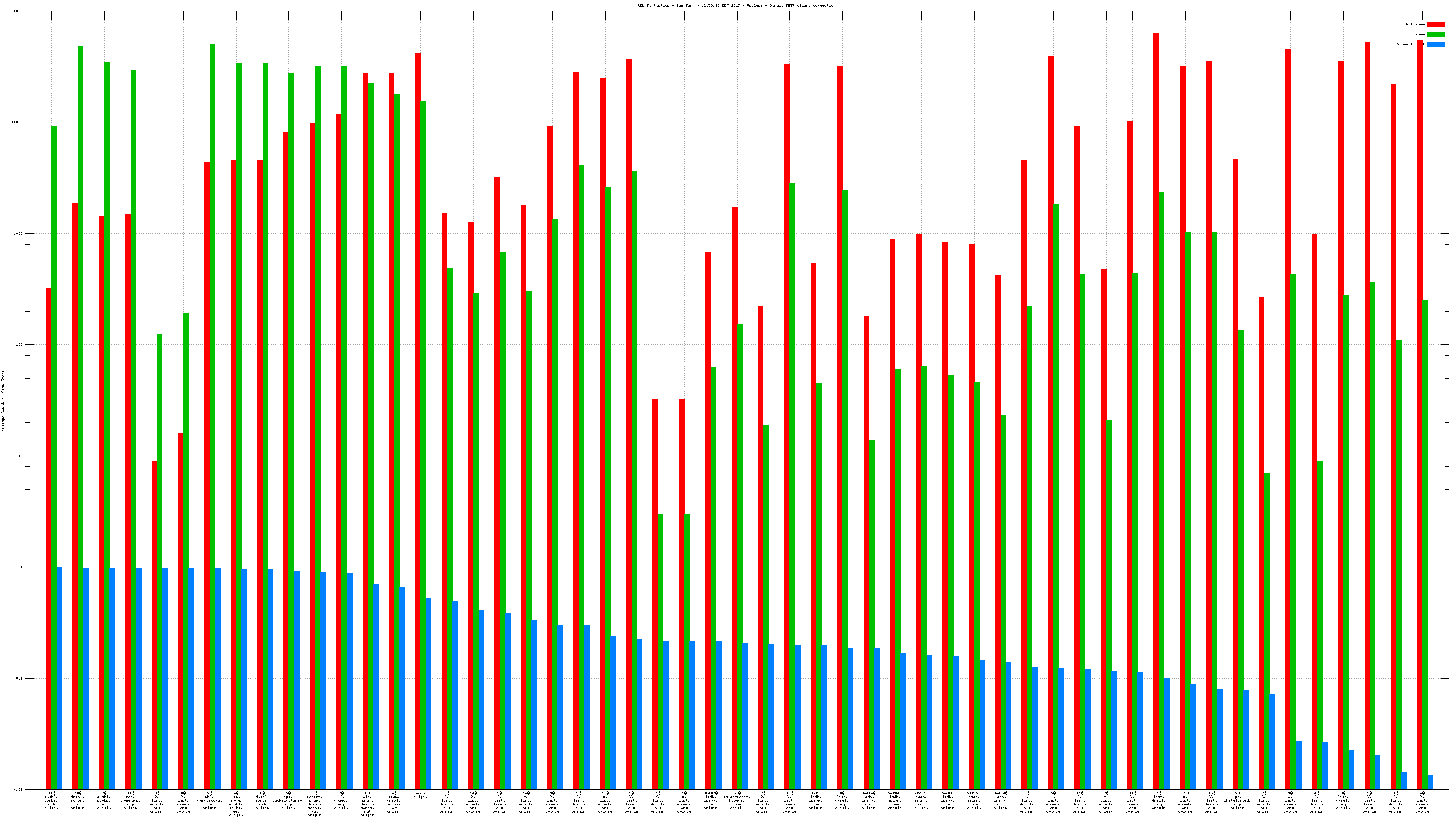Click the 0.01 y-axis tick label
Viewport: 1456px width, 819px height.
point(19,789)
